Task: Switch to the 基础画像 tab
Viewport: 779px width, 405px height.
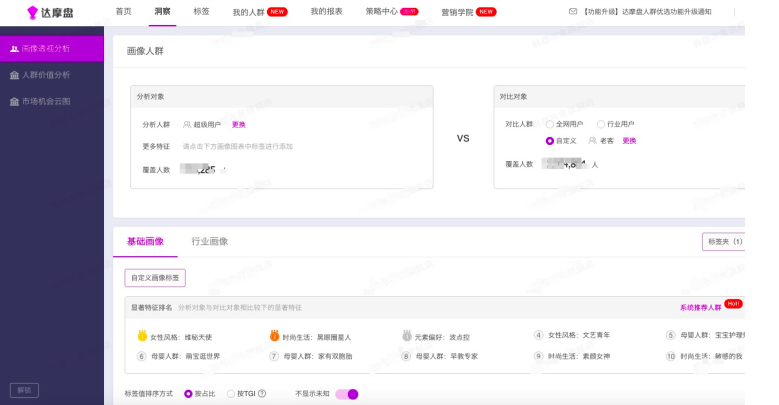Action: click(145, 242)
